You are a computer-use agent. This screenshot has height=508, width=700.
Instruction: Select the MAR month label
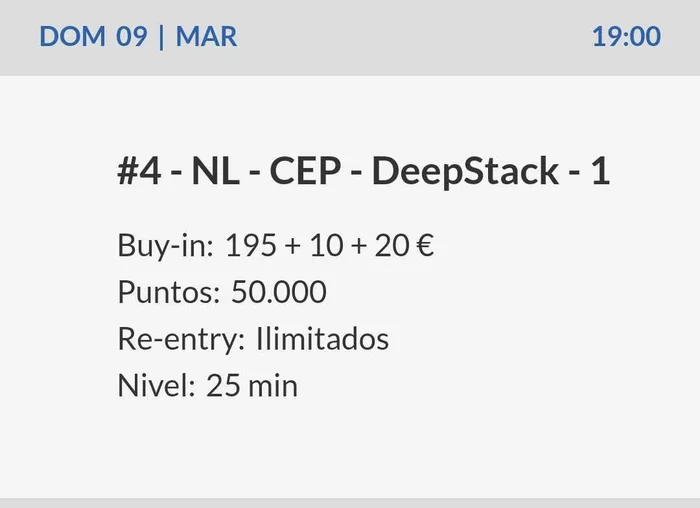[206, 37]
